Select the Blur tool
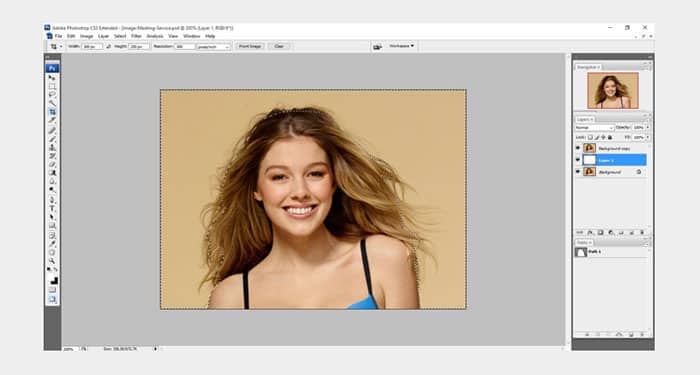700x375 pixels. click(52, 181)
